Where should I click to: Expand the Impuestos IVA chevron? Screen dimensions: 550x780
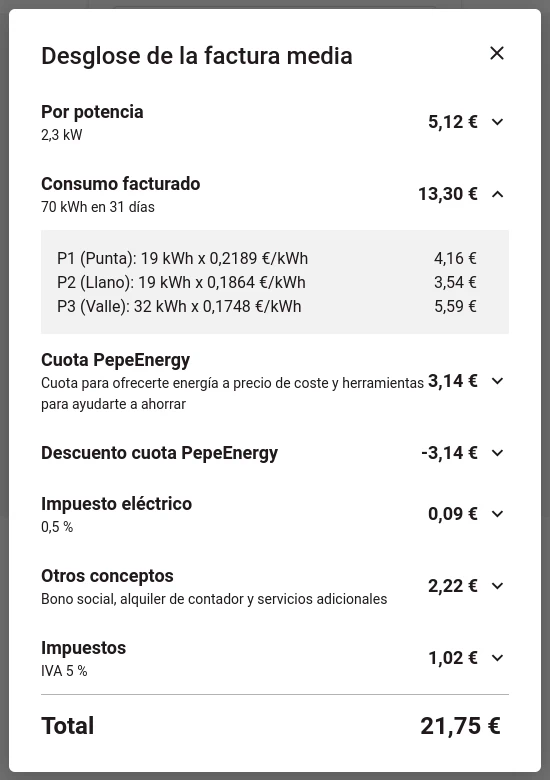click(497, 658)
